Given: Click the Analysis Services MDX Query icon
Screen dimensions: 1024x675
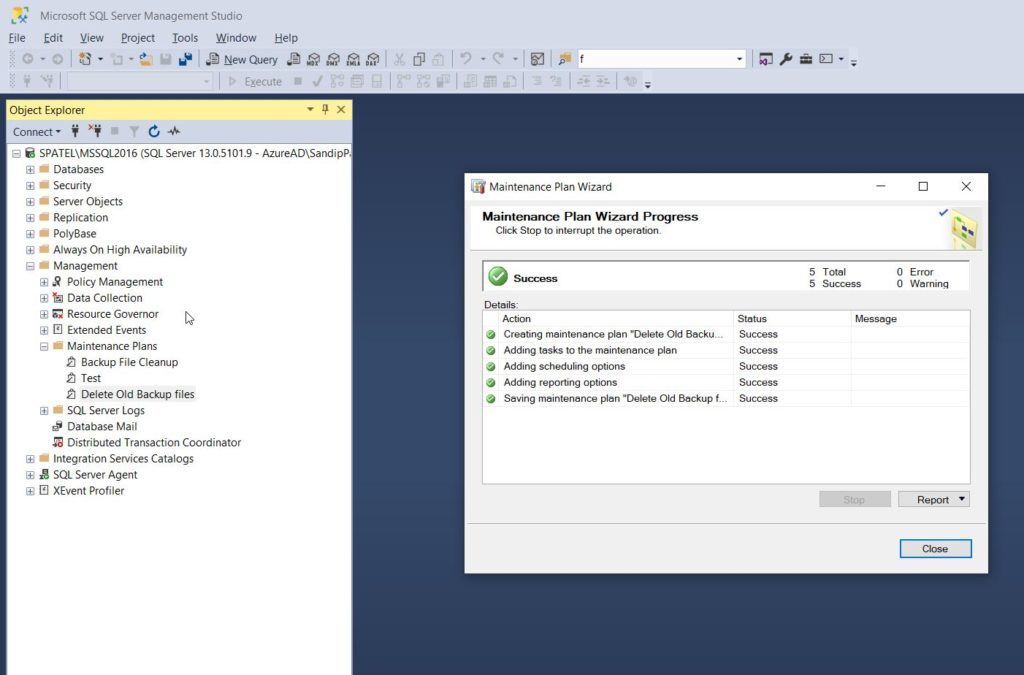Looking at the screenshot, I should (x=313, y=59).
